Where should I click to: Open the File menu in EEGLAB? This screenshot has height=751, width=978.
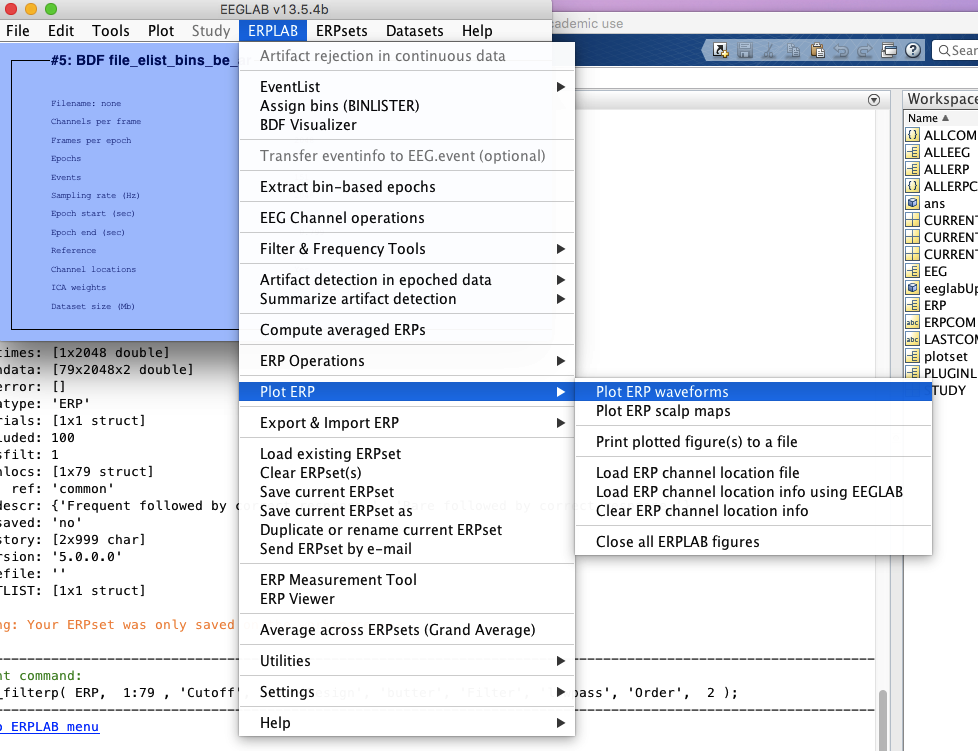point(17,31)
